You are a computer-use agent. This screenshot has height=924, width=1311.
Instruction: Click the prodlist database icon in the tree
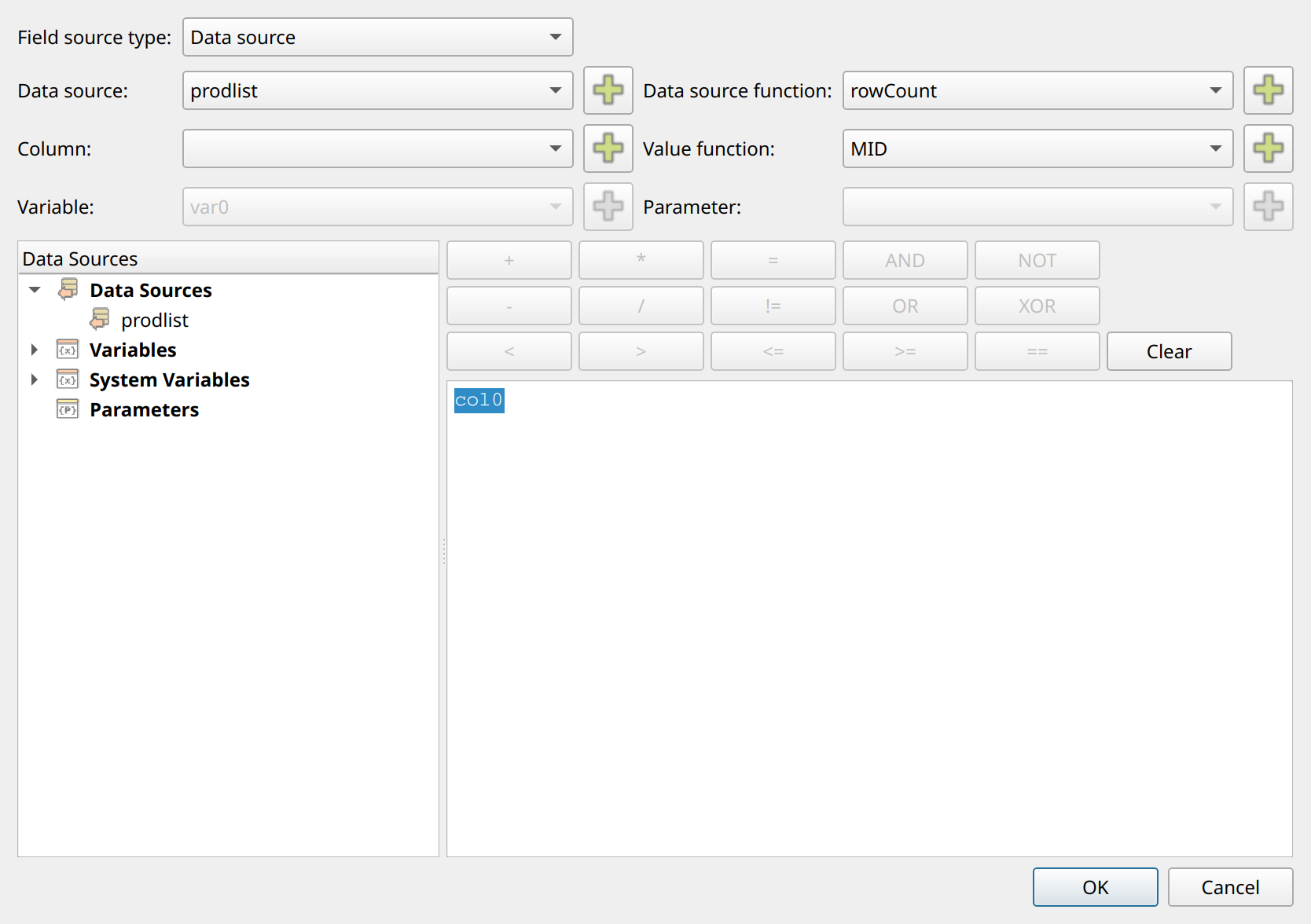point(100,320)
